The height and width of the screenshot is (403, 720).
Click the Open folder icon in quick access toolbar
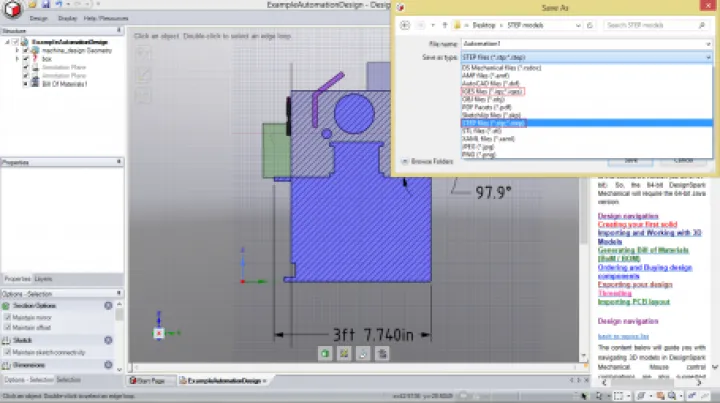(x=33, y=5)
